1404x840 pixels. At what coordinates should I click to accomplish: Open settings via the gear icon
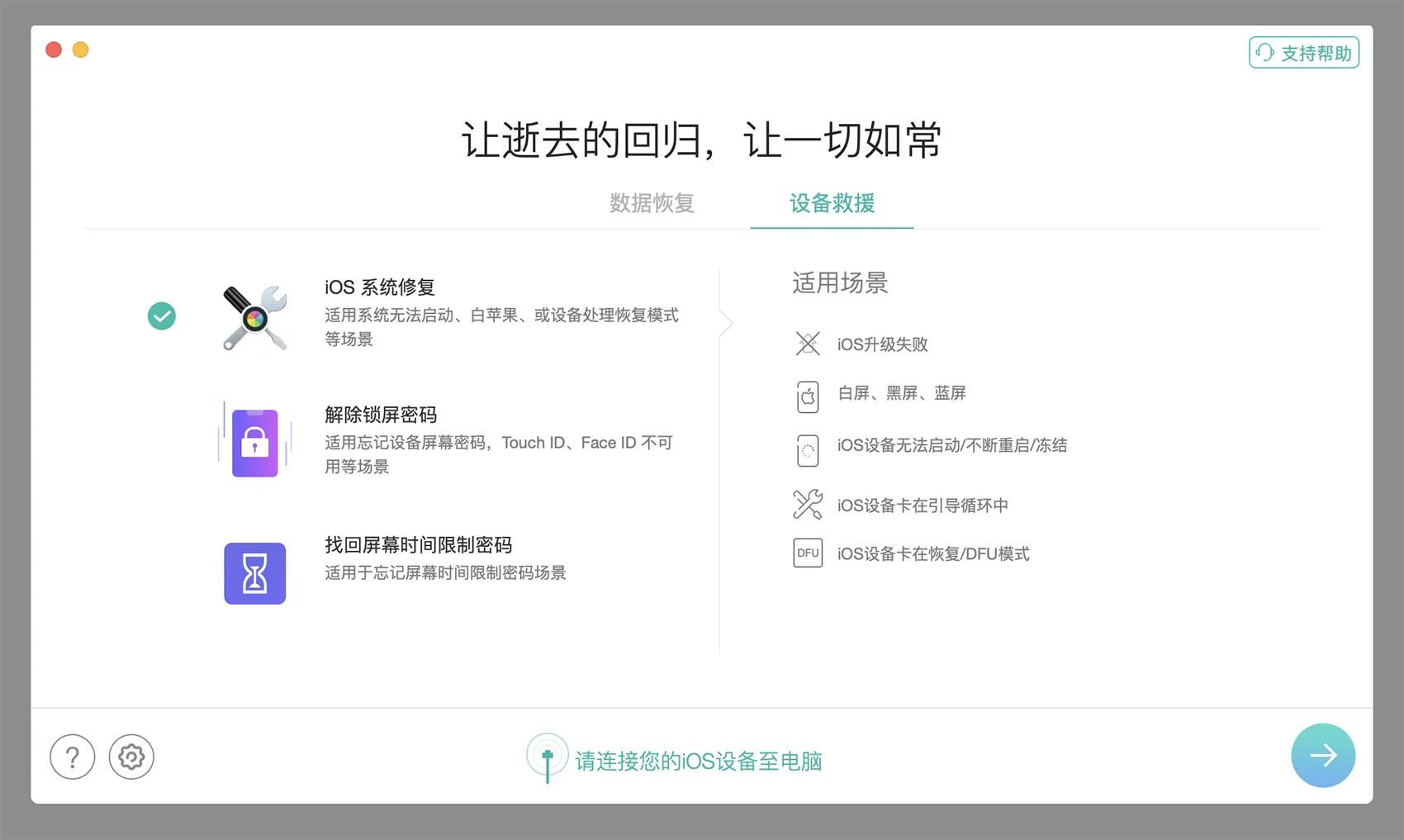click(x=131, y=757)
